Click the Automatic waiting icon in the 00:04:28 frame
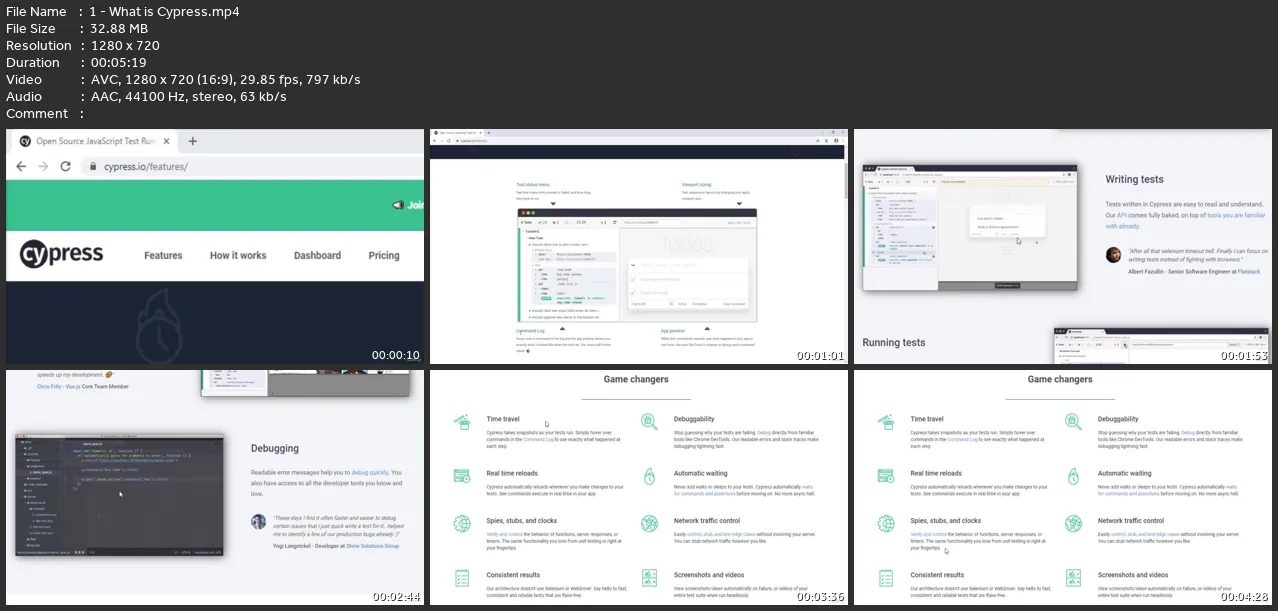1278x611 pixels. point(1073,476)
